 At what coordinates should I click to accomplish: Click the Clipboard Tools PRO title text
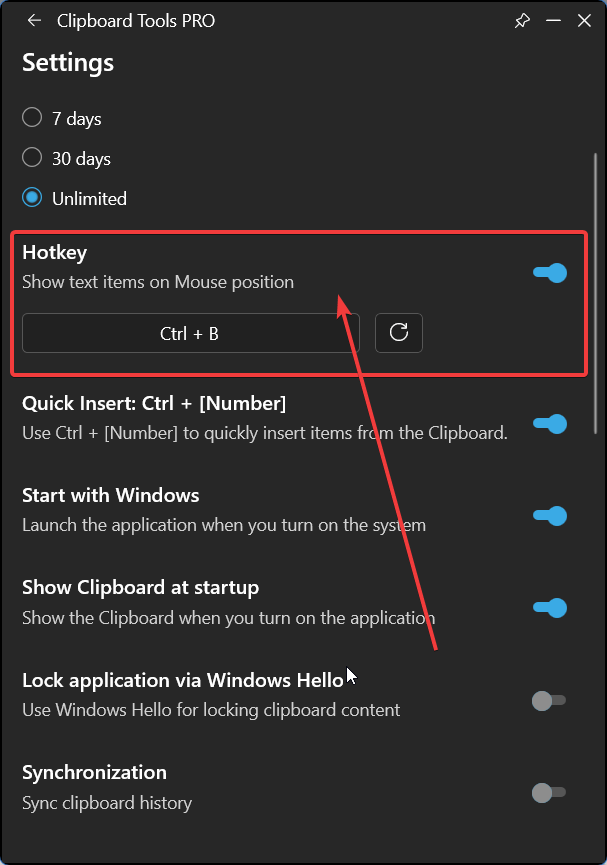tap(136, 21)
